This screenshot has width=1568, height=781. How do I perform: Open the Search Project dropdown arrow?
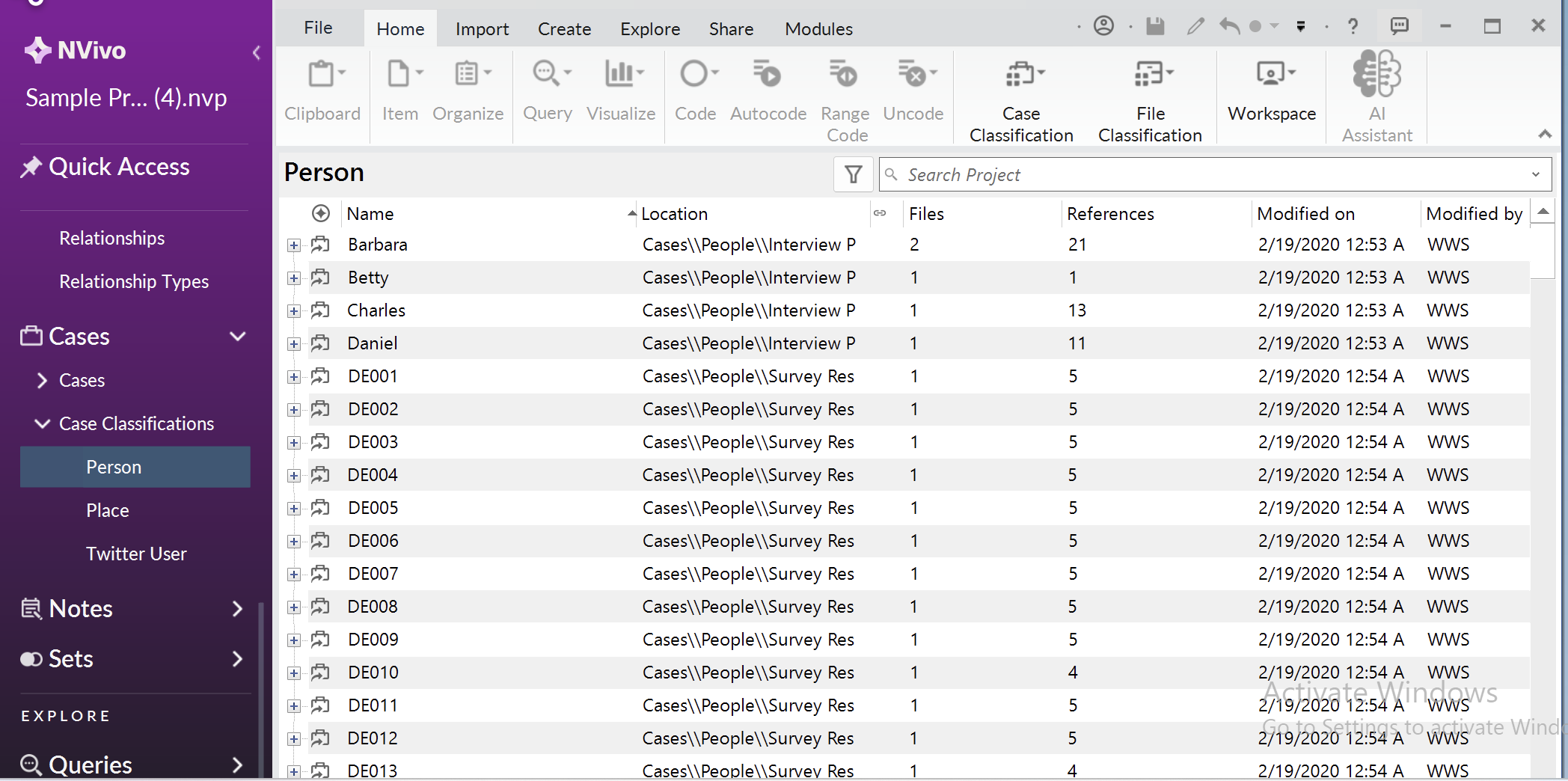(x=1536, y=174)
